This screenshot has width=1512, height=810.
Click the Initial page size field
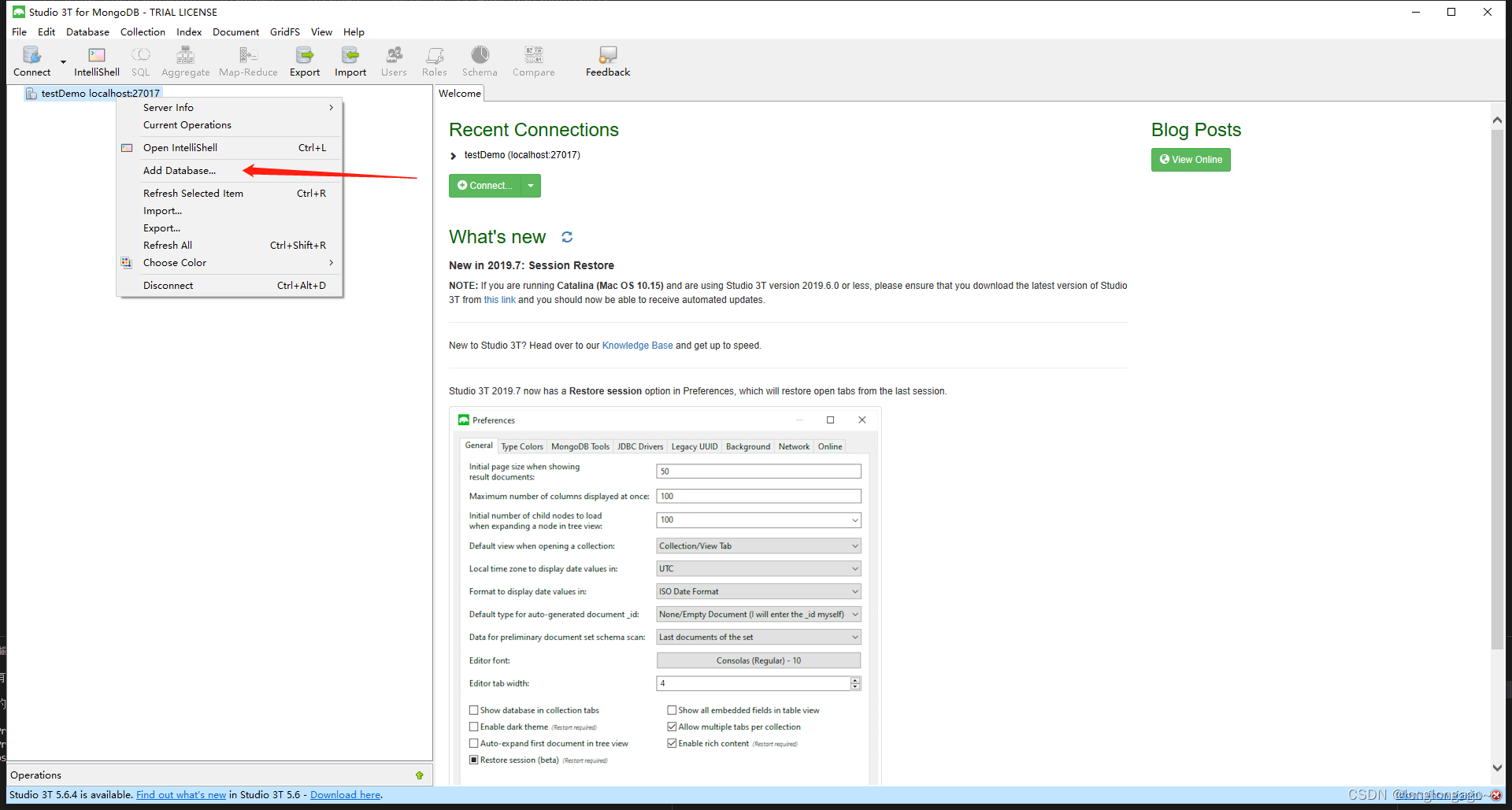pyautogui.click(x=758, y=472)
